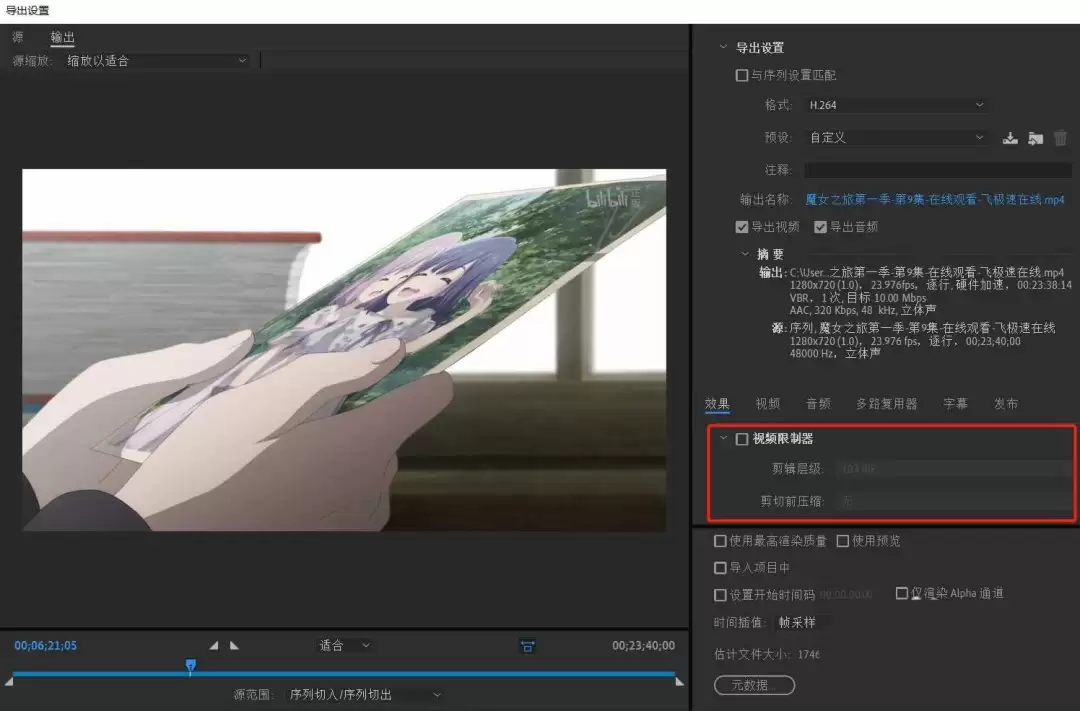Click the duration timecode 00;23;40;00

[x=643, y=646]
